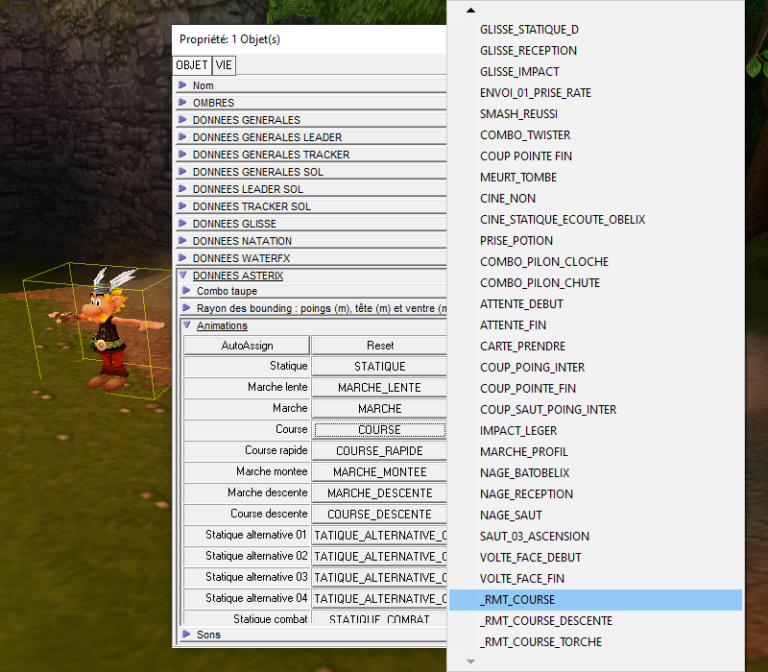Choose NAGE_BATOBELIX animation
The width and height of the screenshot is (768, 672).
pyautogui.click(x=596, y=473)
